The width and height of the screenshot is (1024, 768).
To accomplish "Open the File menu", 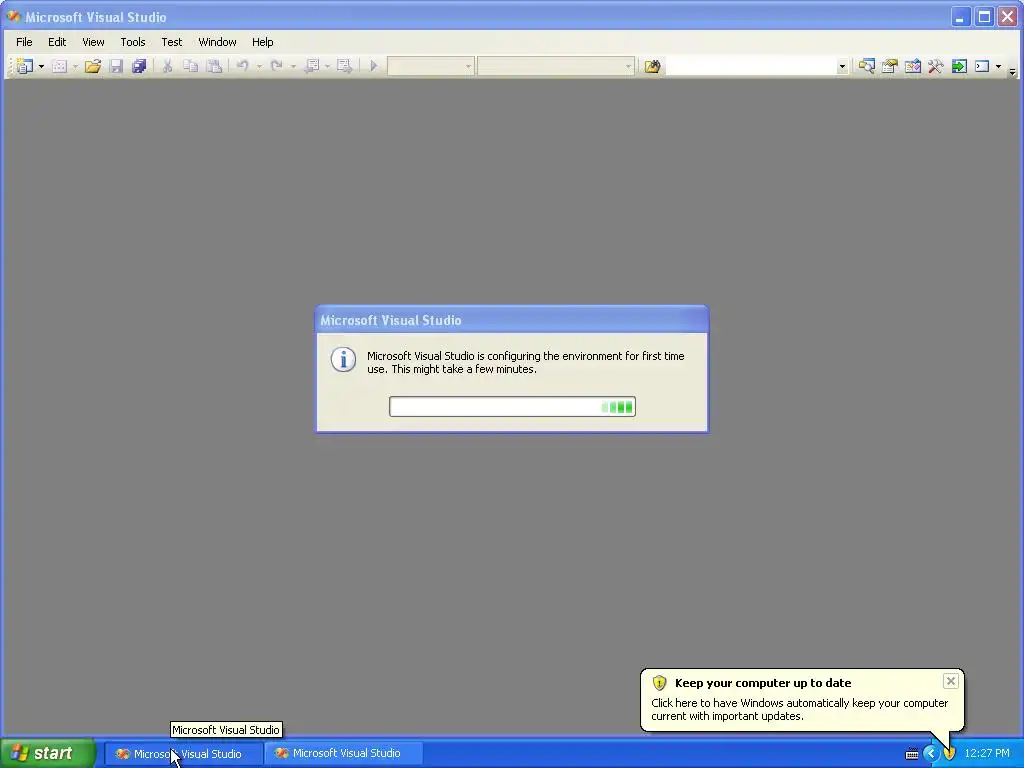I will click(24, 42).
